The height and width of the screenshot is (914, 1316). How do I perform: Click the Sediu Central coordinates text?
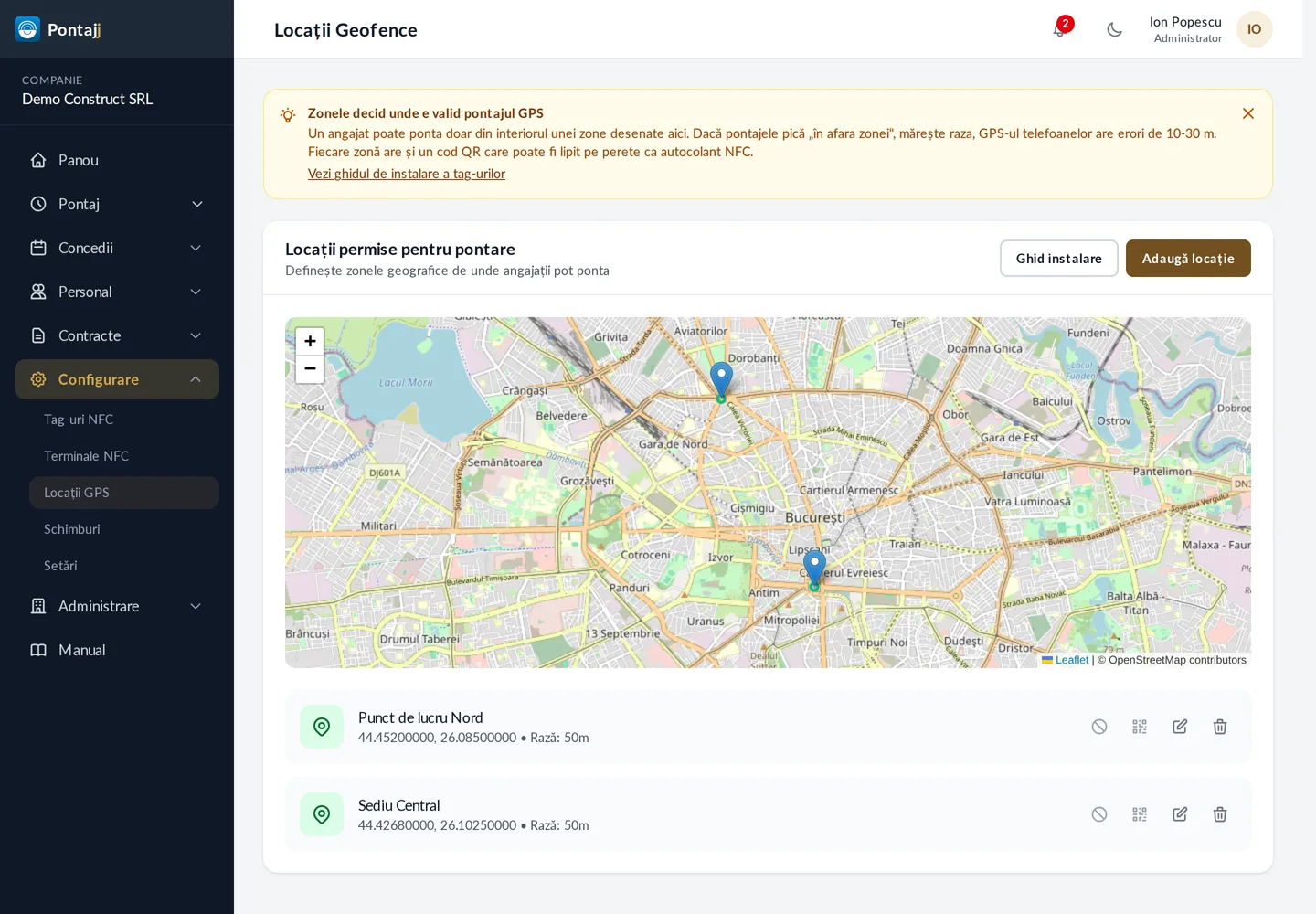pyautogui.click(x=437, y=825)
